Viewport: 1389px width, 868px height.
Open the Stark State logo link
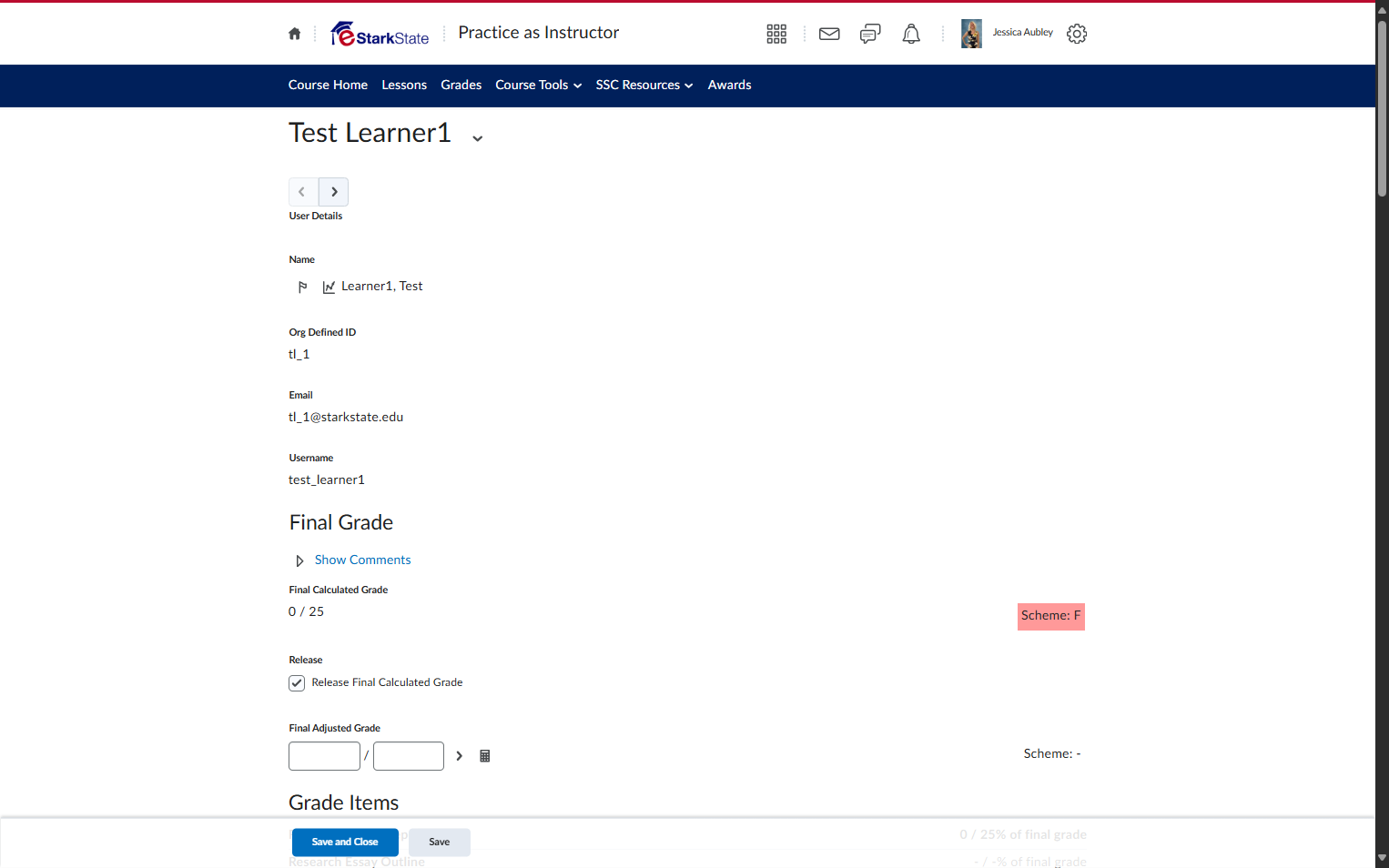(380, 34)
